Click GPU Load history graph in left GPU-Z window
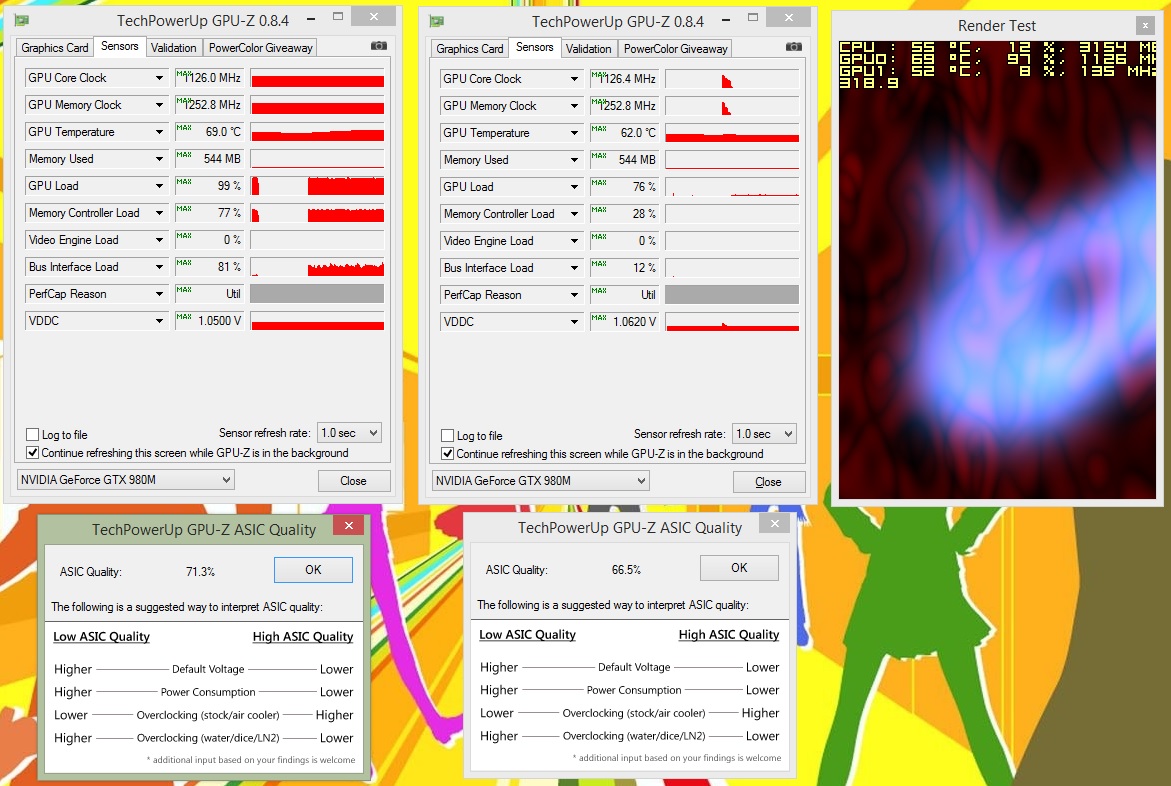 tap(317, 185)
